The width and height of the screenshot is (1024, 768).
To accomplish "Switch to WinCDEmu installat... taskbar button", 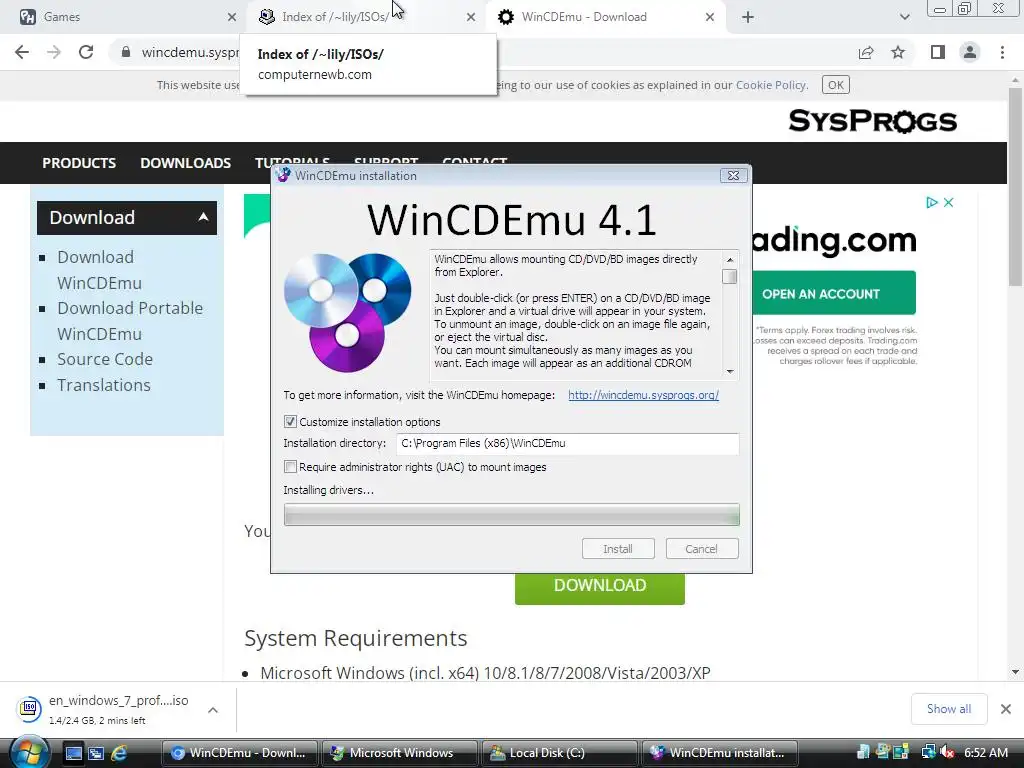I will [x=720, y=753].
